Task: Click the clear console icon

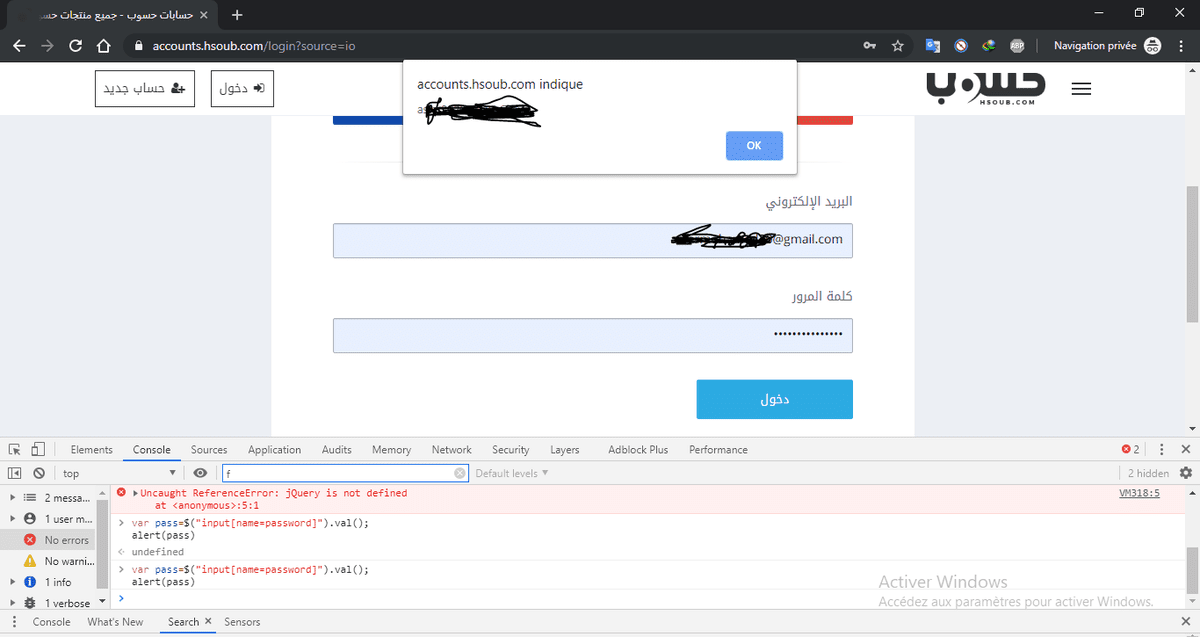Action: point(39,473)
